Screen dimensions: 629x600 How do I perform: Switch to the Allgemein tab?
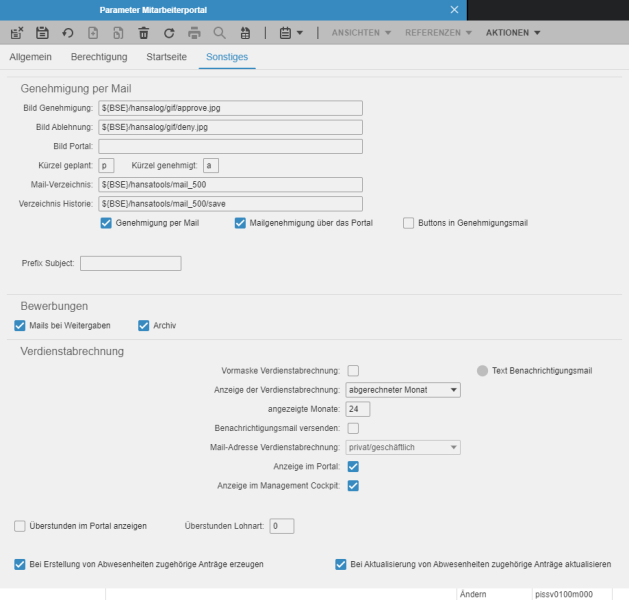pos(30,57)
